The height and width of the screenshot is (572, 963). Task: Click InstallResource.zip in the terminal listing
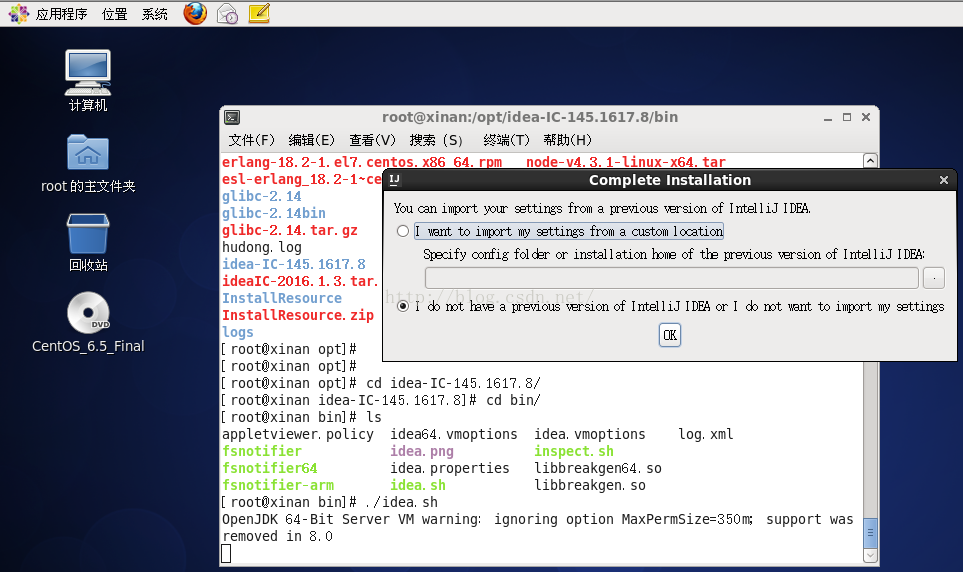coord(298,315)
